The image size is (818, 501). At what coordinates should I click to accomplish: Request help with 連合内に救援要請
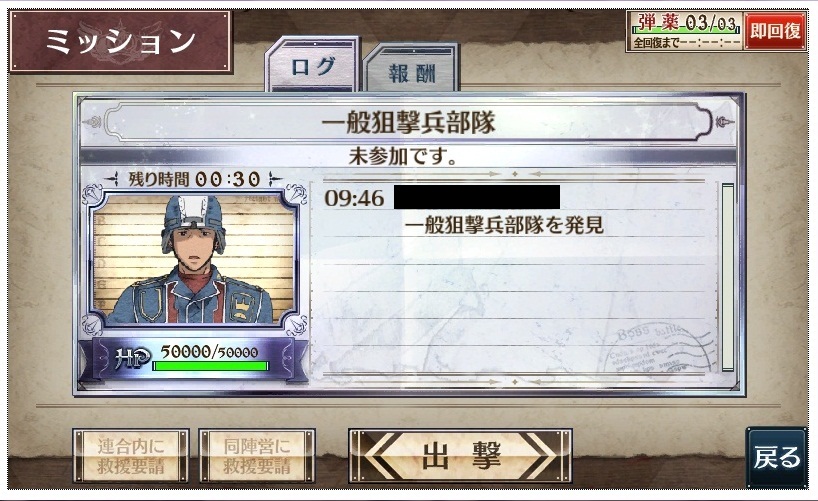[x=131, y=456]
